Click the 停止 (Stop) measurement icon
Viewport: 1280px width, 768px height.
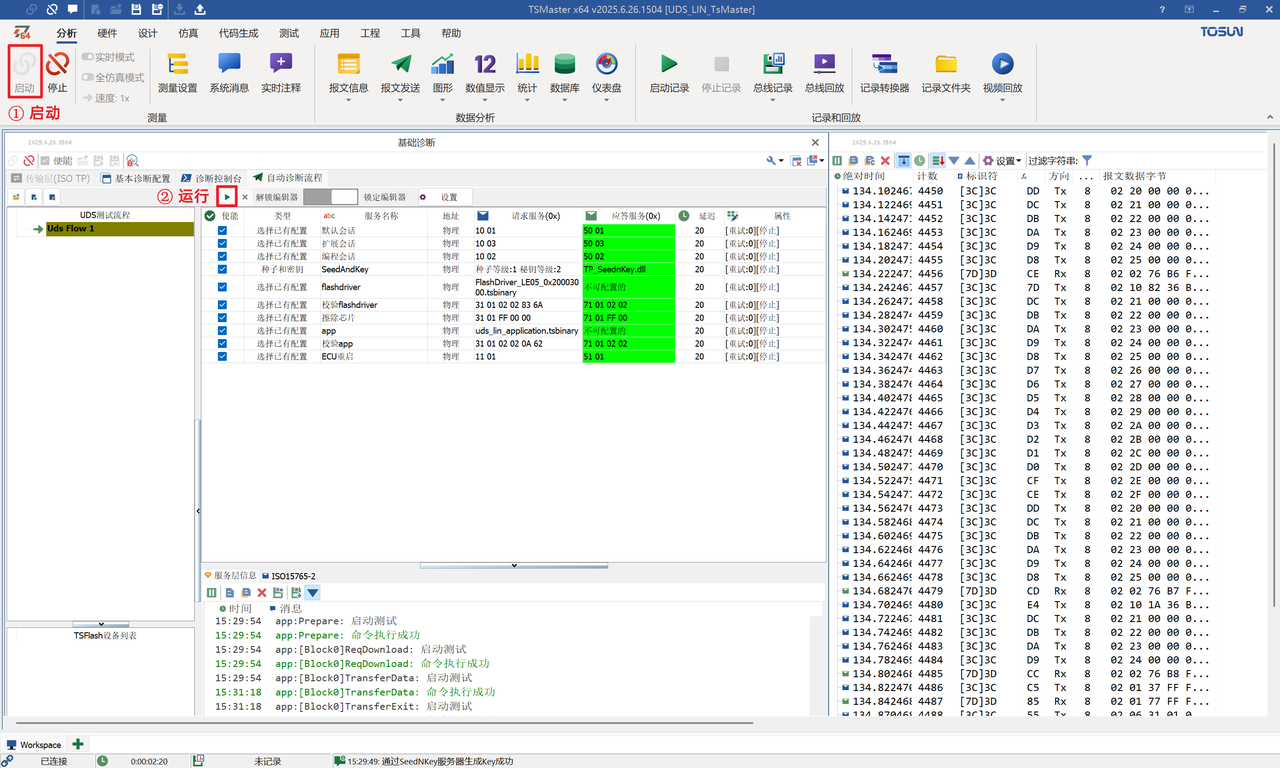(x=57, y=70)
